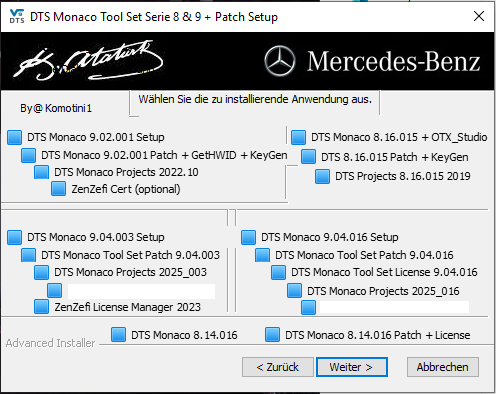Click the 'By@ Komotini1' text
The height and width of the screenshot is (394, 496).
(x=56, y=108)
